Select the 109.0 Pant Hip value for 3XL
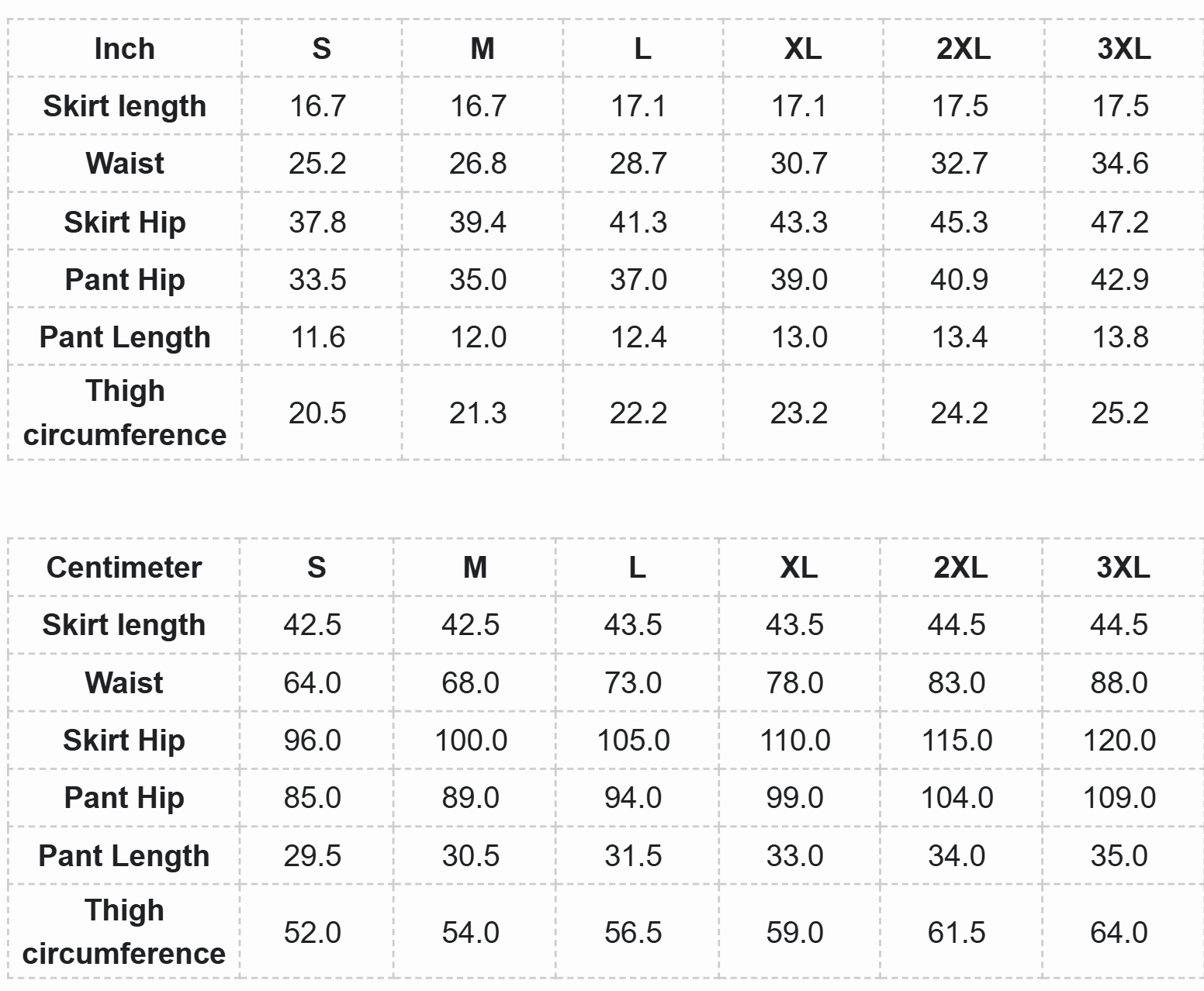The width and height of the screenshot is (1204, 991). [x=1119, y=798]
